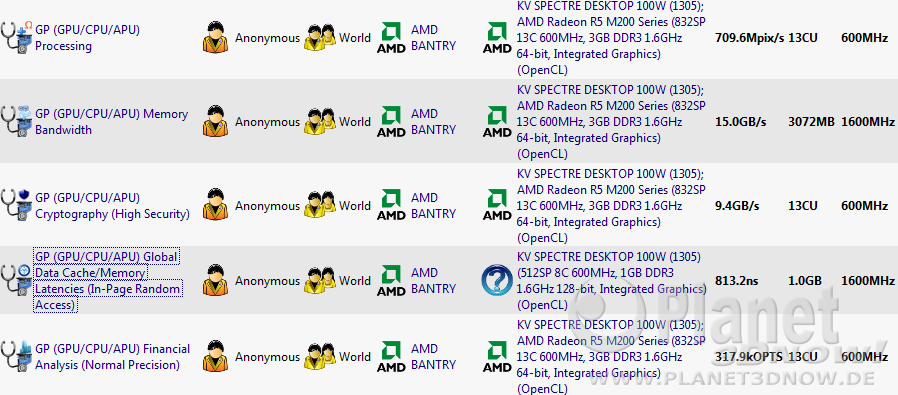Click the Financial Analysis chart benchmark icon
The image size is (898, 395).
tap(17, 357)
